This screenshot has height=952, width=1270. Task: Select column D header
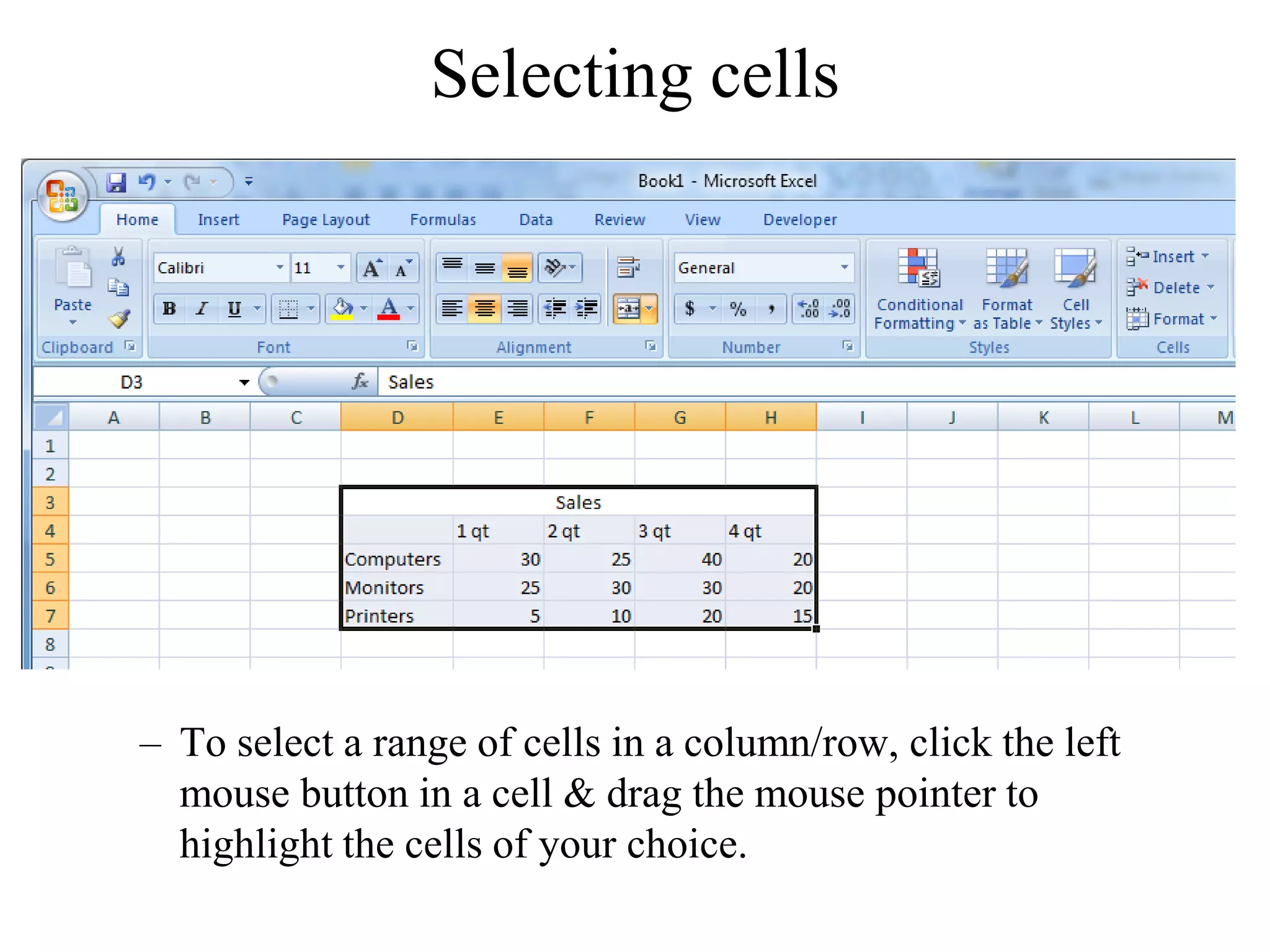coord(397,417)
